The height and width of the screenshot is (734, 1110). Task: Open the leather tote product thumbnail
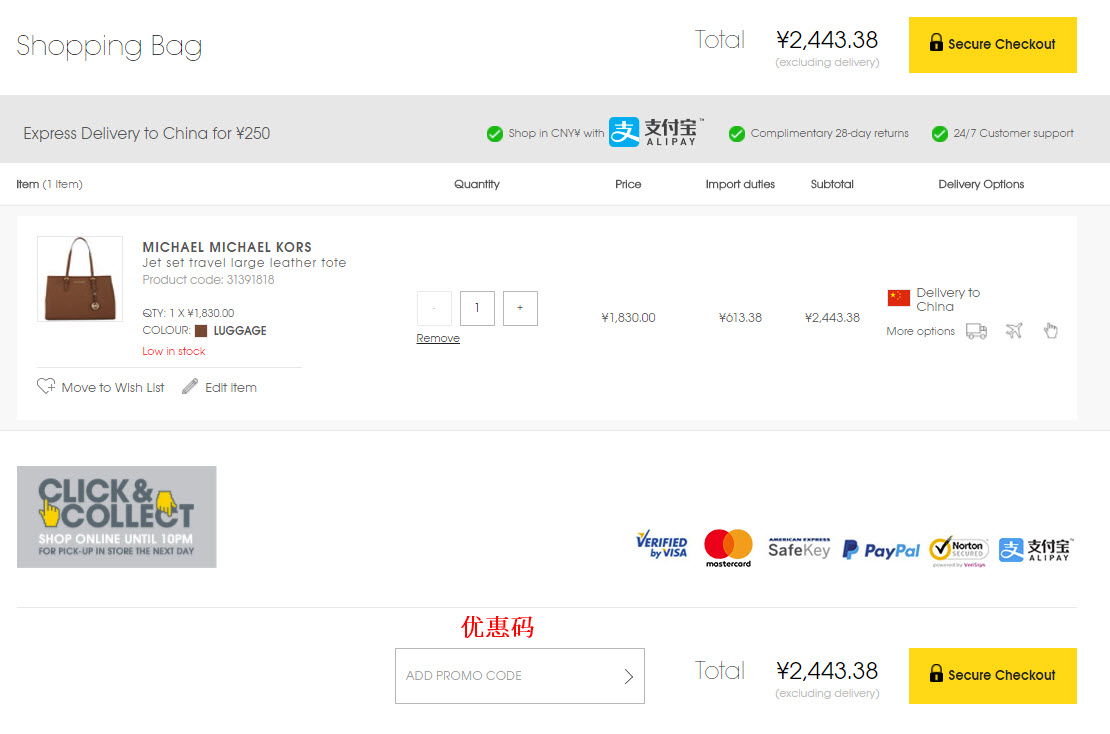(80, 279)
